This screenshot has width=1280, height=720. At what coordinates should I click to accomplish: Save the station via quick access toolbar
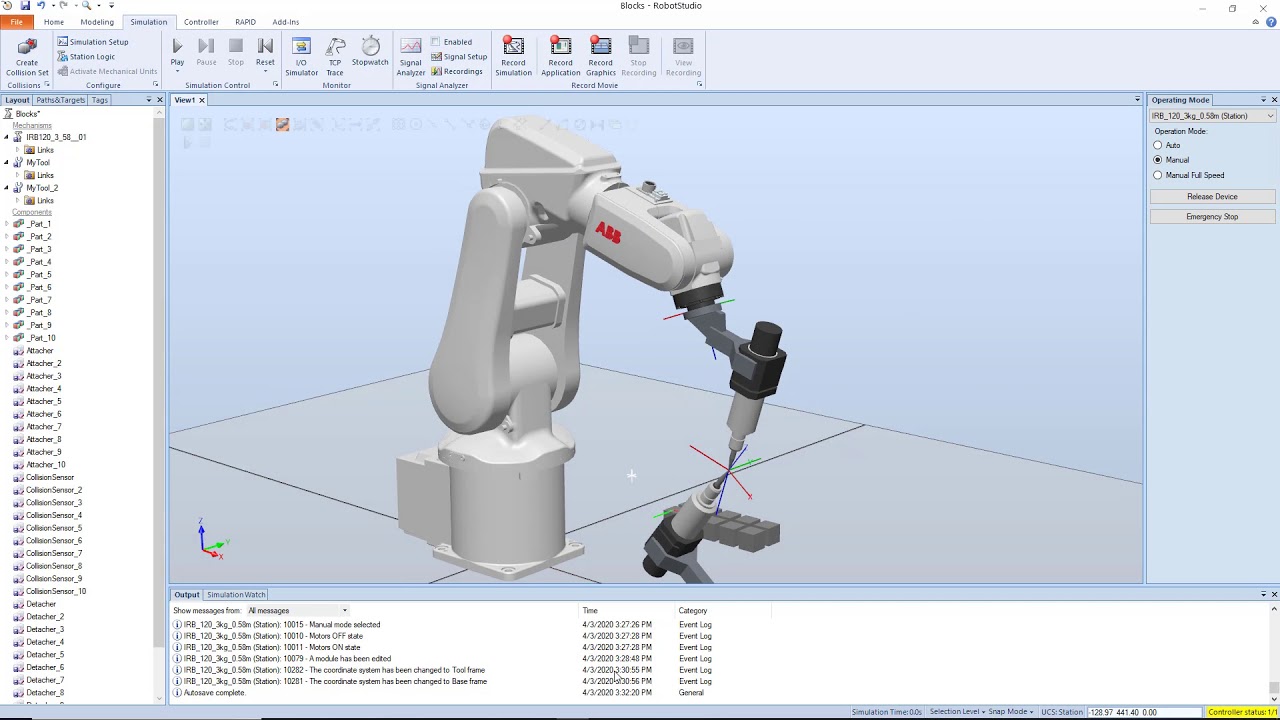25,5
